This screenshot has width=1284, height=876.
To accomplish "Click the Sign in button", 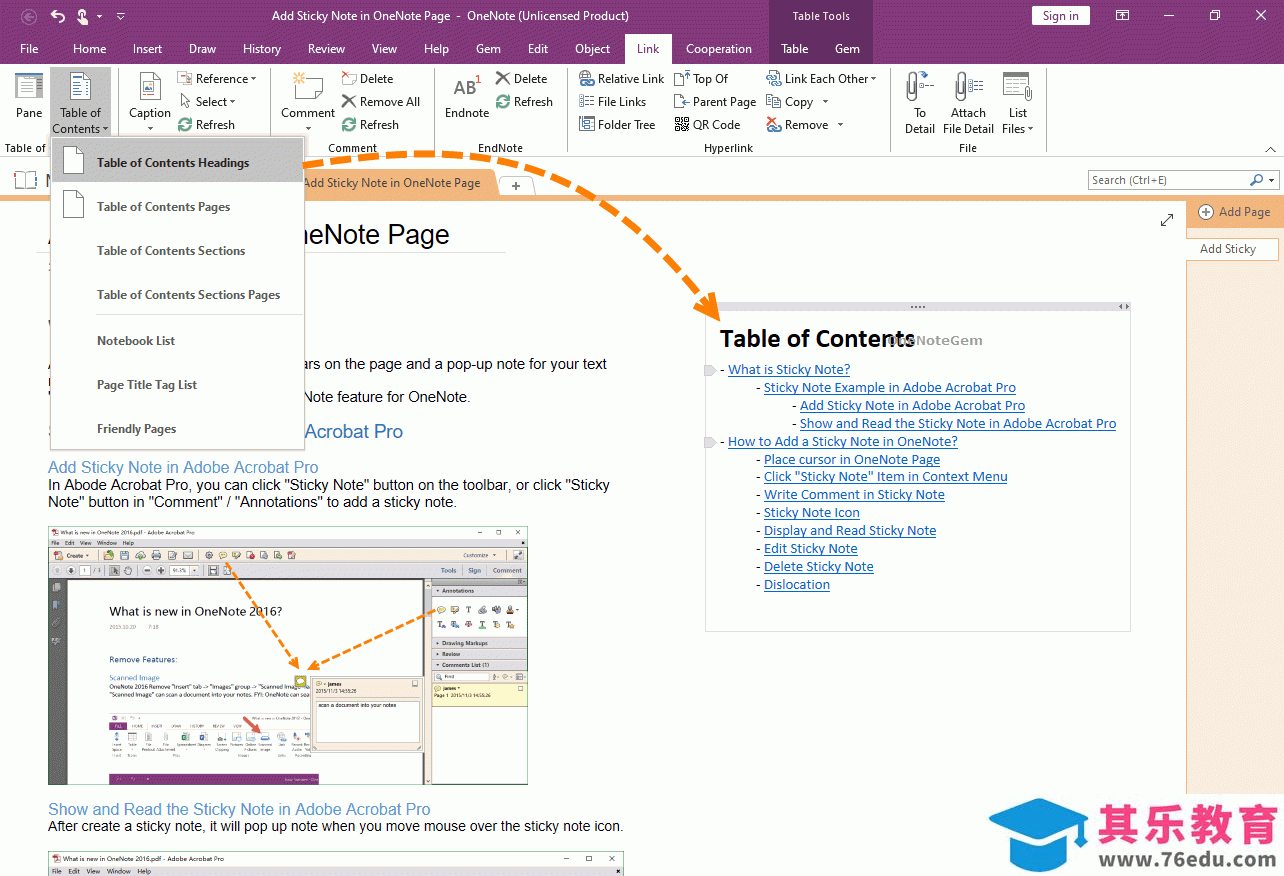I will coord(1060,16).
